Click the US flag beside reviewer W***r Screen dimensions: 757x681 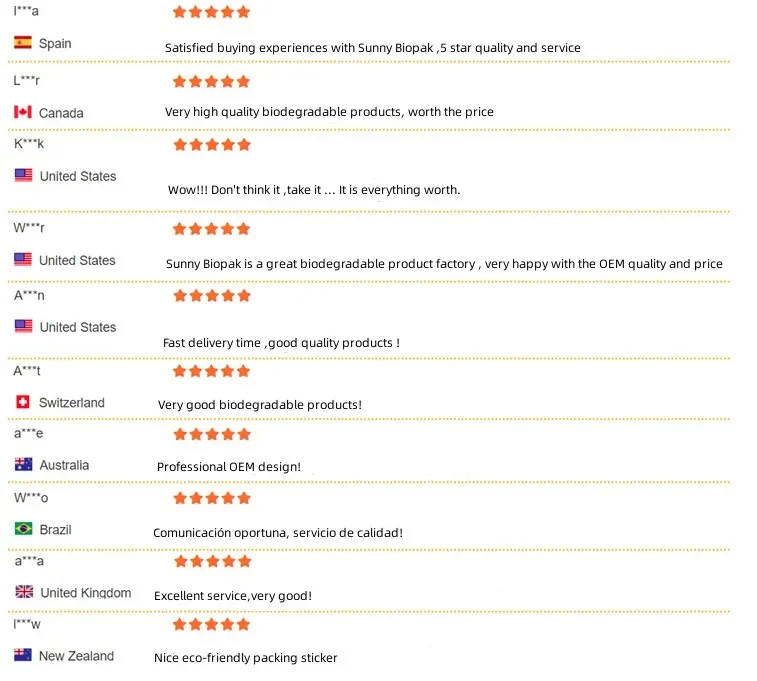coord(23,260)
